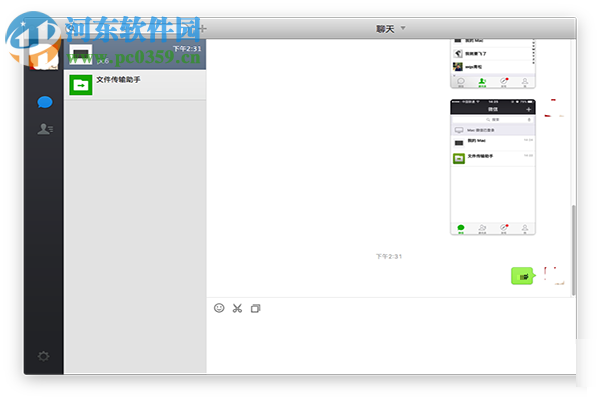600x400 pixels.
Task: Open the chat history icon beside the scissors
Action: (256, 308)
